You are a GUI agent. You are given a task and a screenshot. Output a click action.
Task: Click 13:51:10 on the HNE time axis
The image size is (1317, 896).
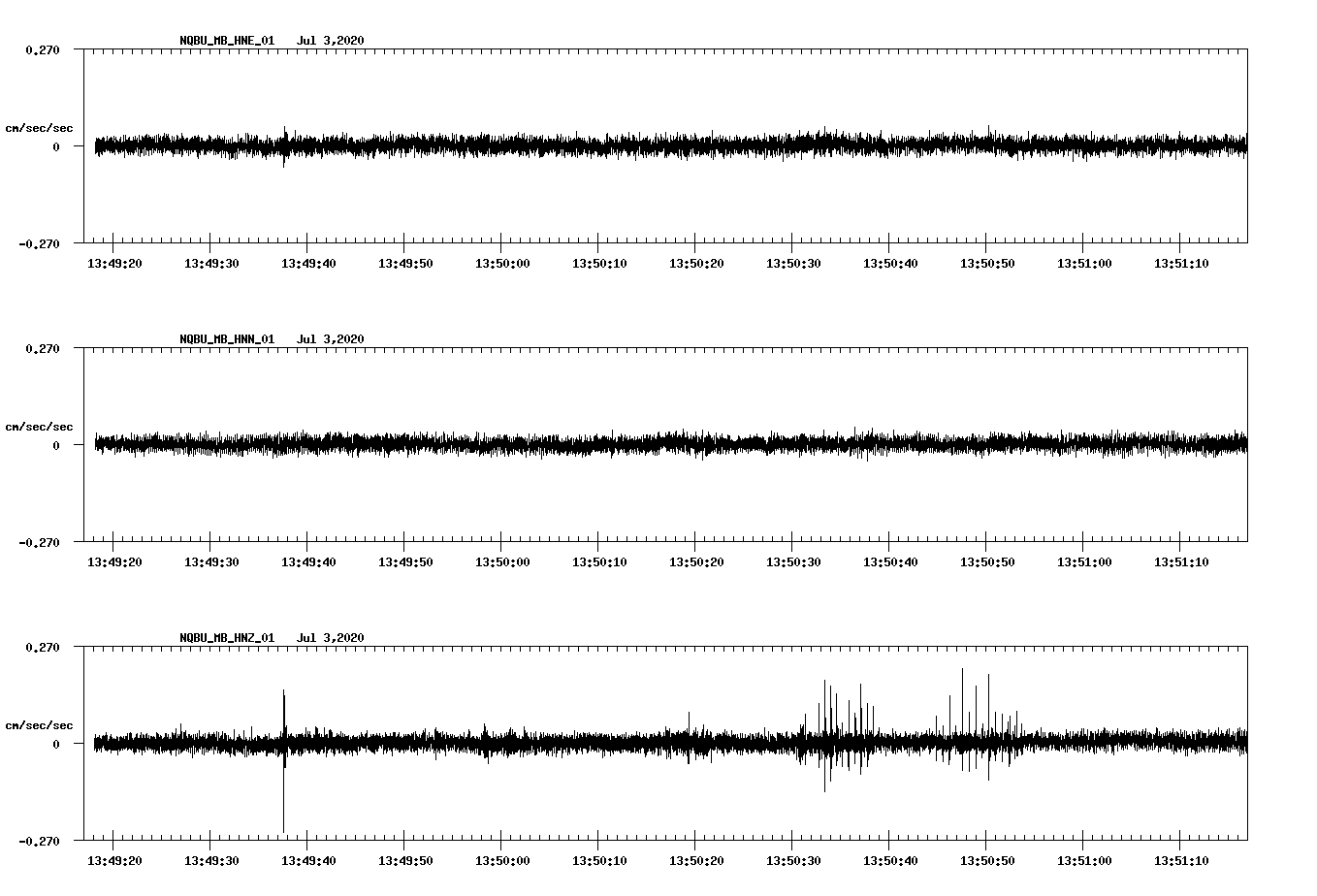1181,264
